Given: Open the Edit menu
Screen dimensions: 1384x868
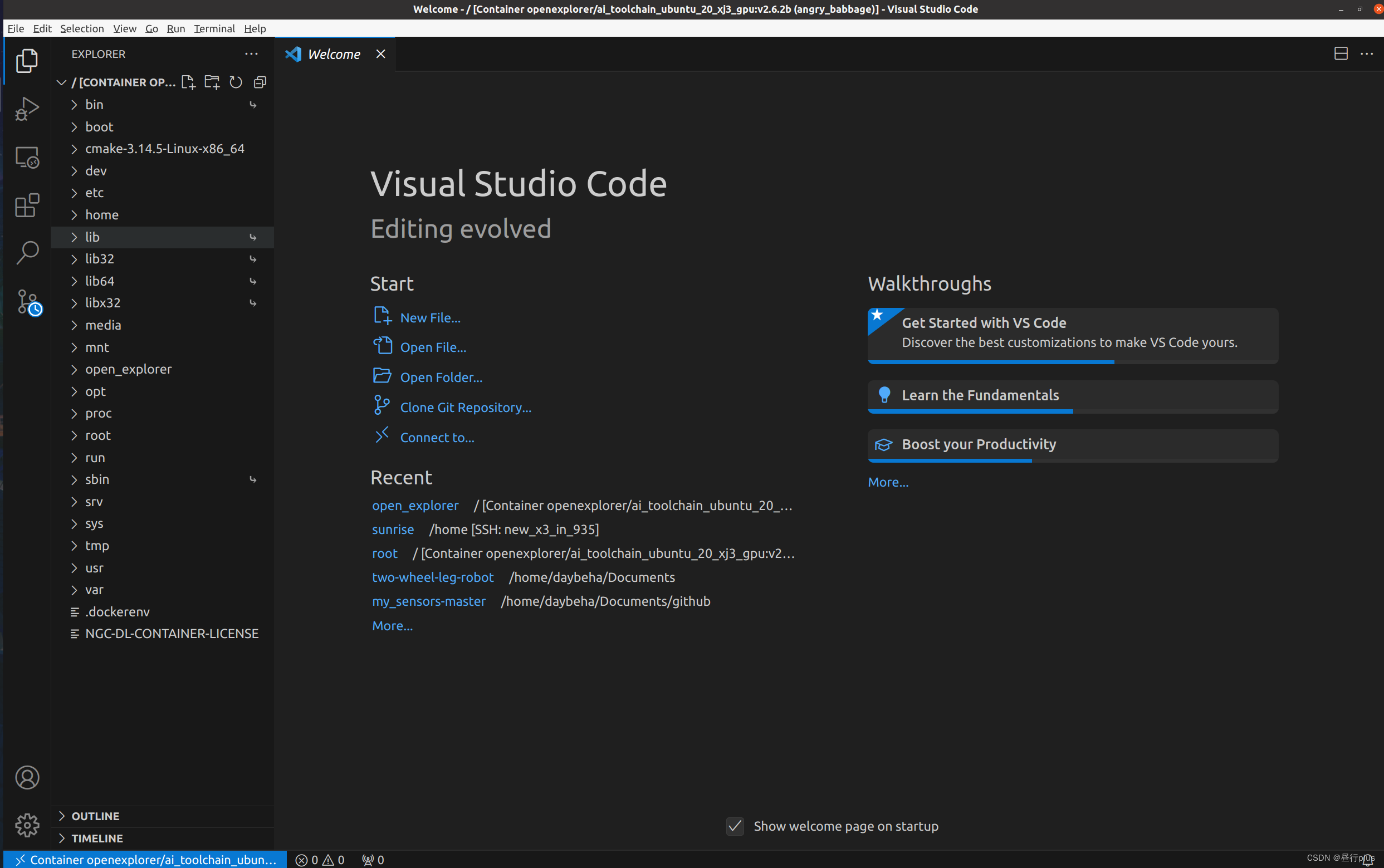Looking at the screenshot, I should [42, 28].
